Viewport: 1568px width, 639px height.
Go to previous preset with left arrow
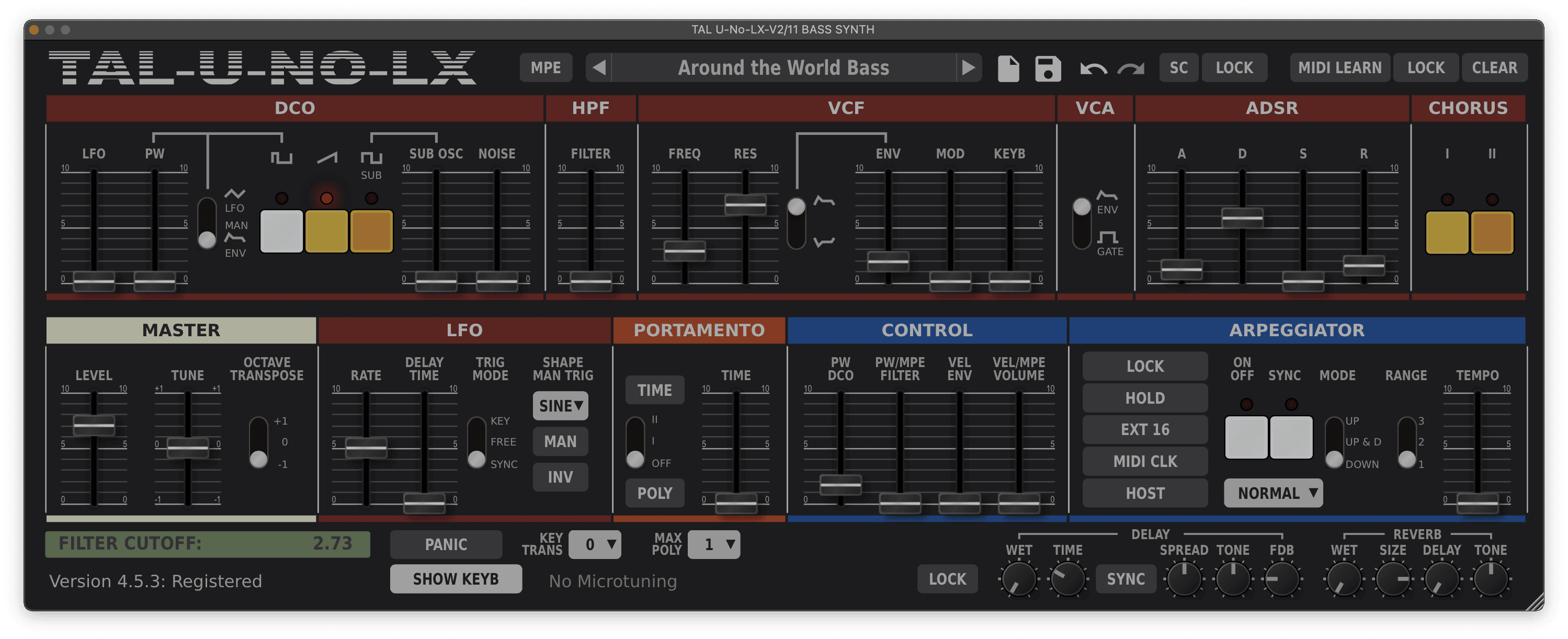tap(599, 67)
